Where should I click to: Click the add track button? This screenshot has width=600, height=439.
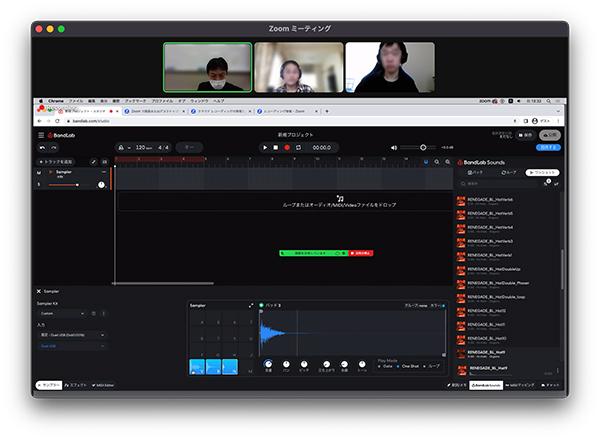(60, 161)
